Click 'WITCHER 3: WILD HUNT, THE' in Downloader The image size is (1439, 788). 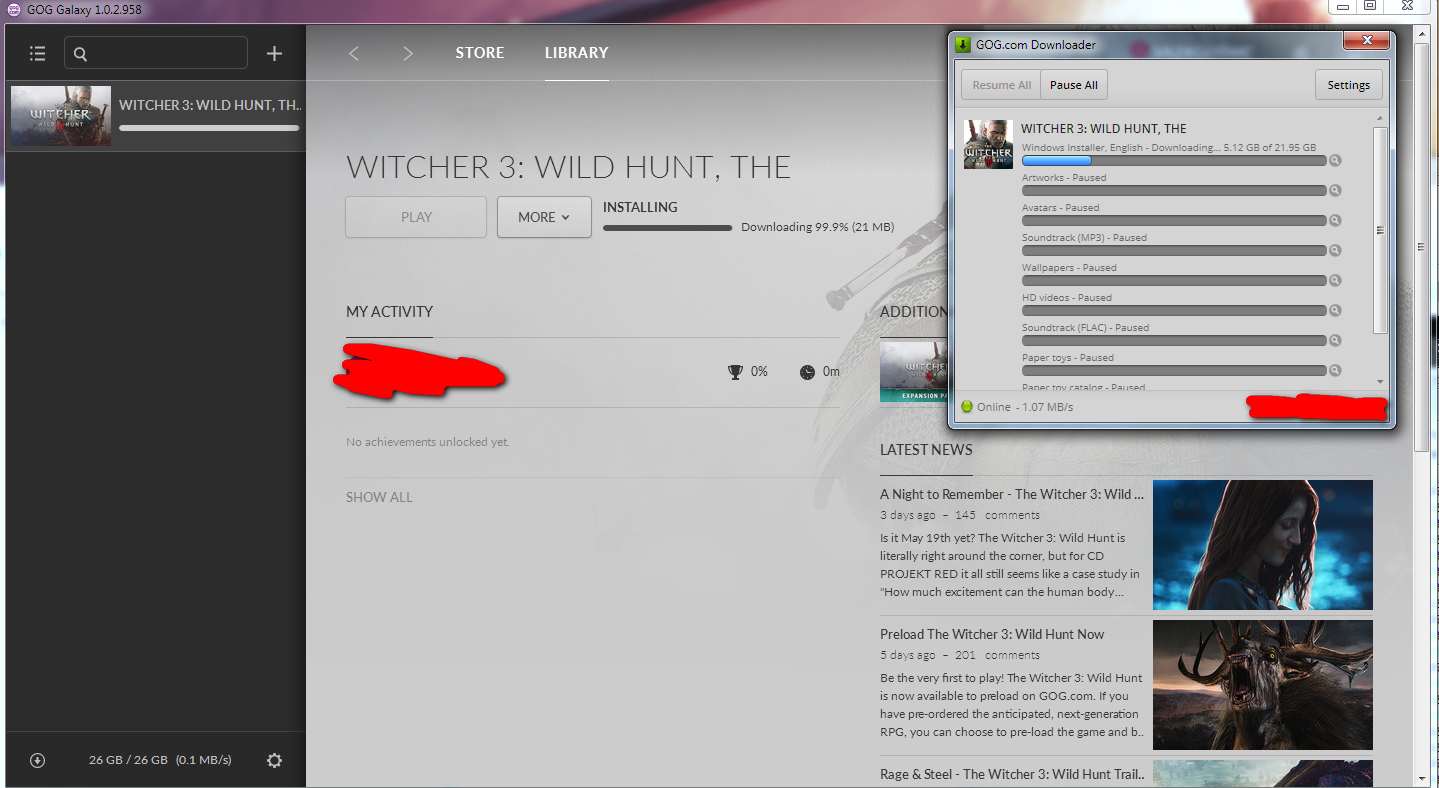pyautogui.click(x=1104, y=128)
